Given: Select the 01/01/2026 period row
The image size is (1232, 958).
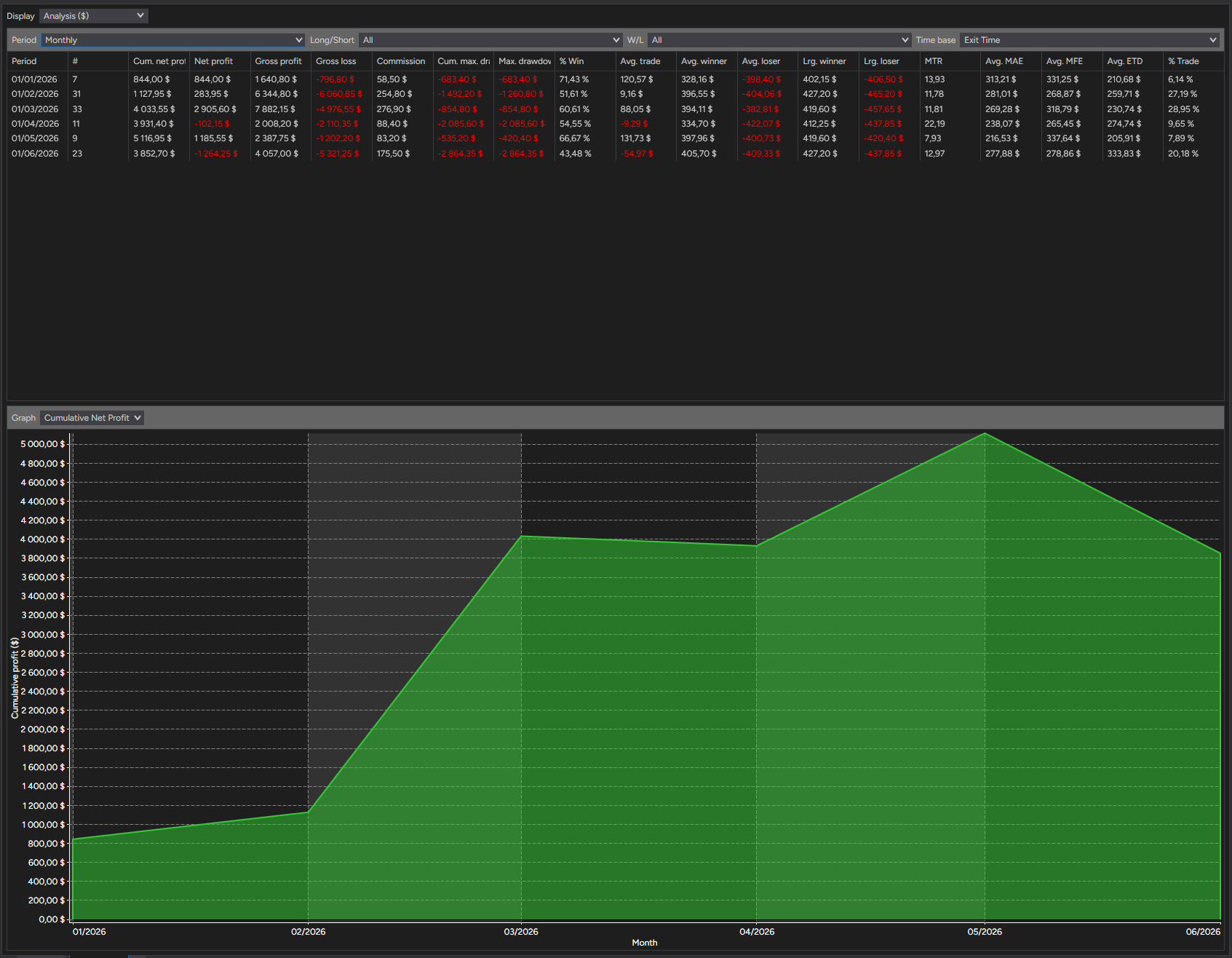Looking at the screenshot, I should [x=616, y=79].
